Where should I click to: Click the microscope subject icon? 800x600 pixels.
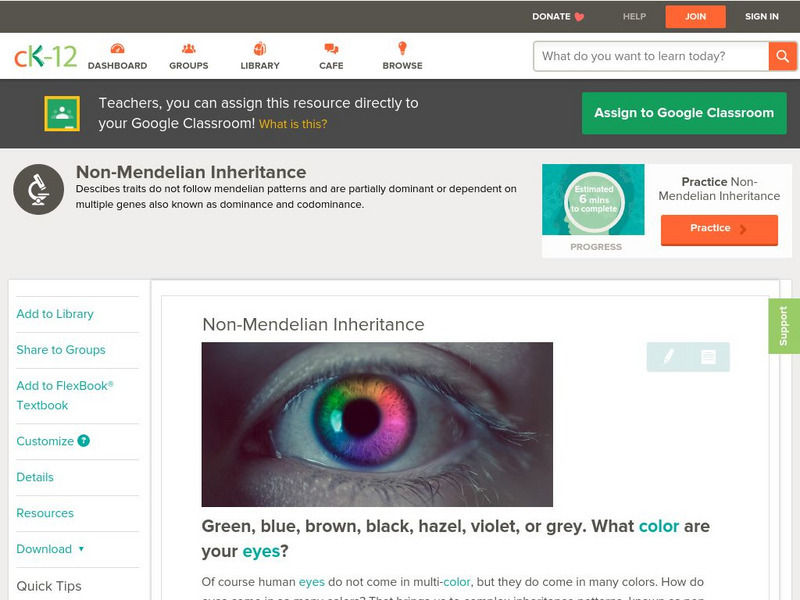coord(38,189)
